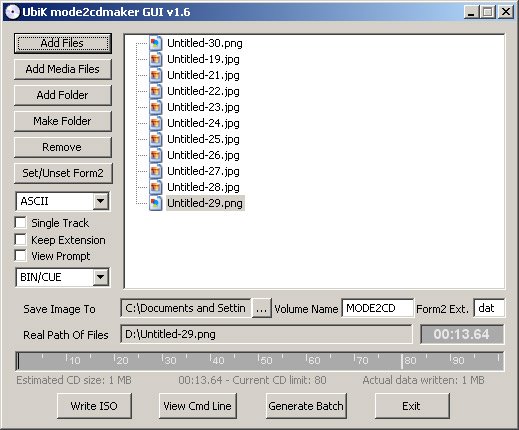Click the Untitled-29.png file icon
Image resolution: width=519 pixels, height=430 pixels.
[x=155, y=203]
